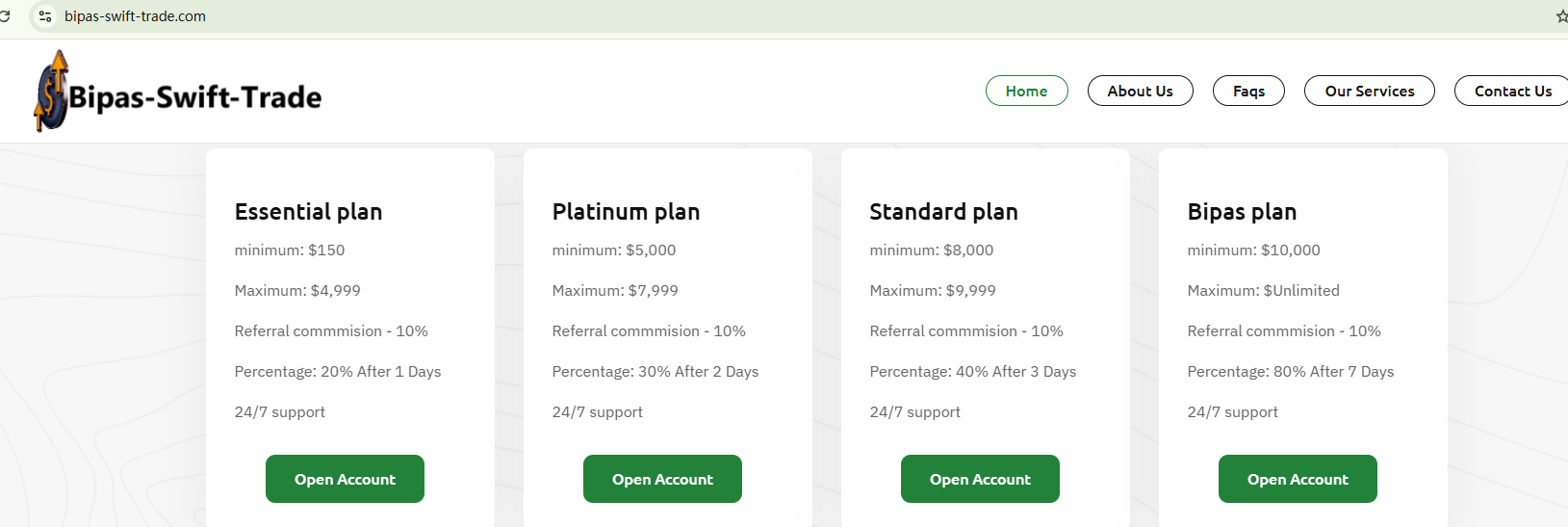1568x527 pixels.
Task: Select Contact Us in the navigation
Action: pyautogui.click(x=1512, y=91)
